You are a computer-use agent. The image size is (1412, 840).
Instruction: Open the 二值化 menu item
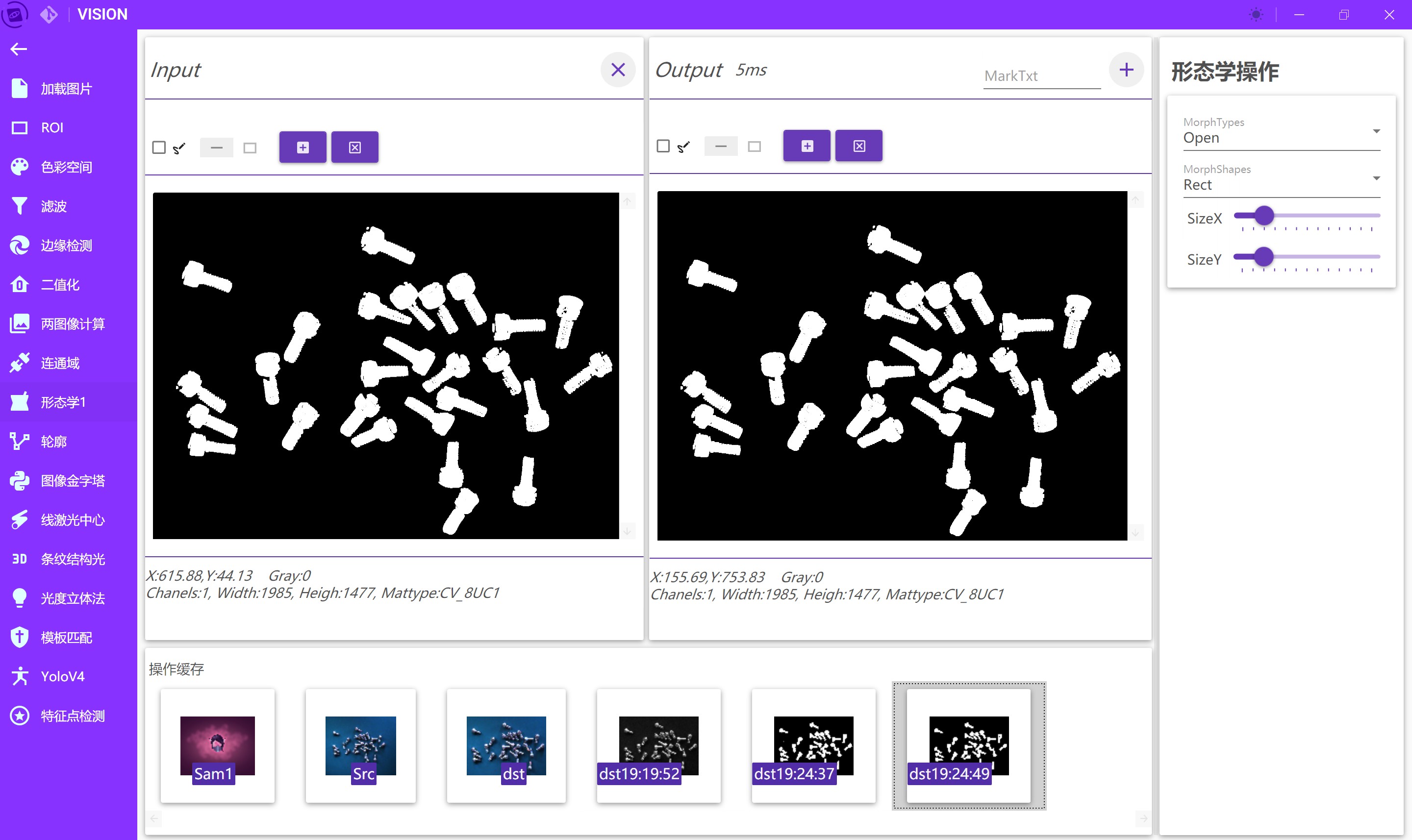[60, 285]
